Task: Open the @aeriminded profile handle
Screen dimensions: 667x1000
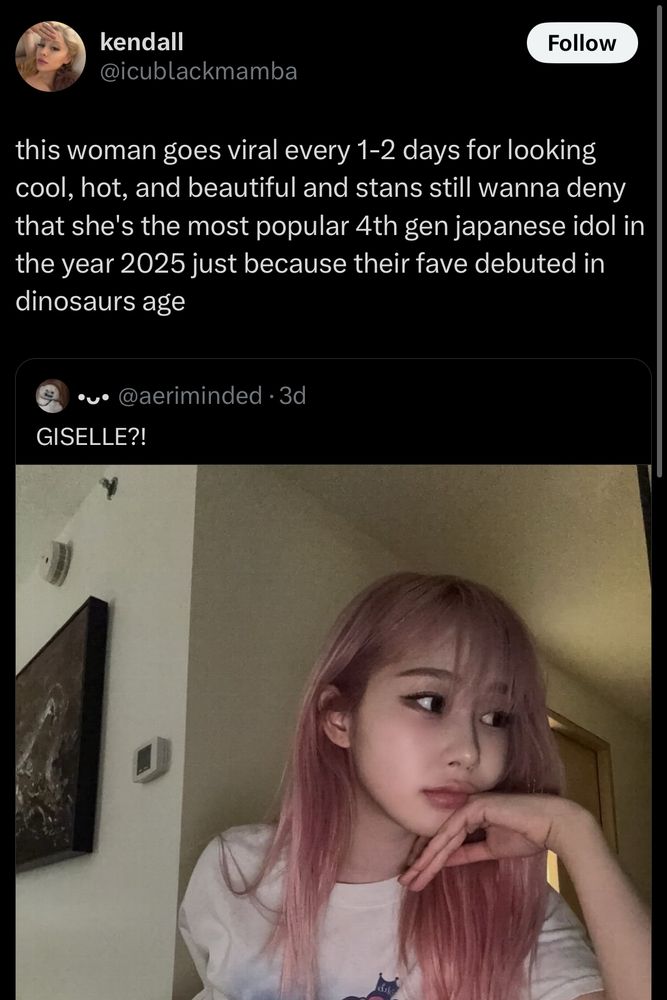Action: tap(190, 395)
